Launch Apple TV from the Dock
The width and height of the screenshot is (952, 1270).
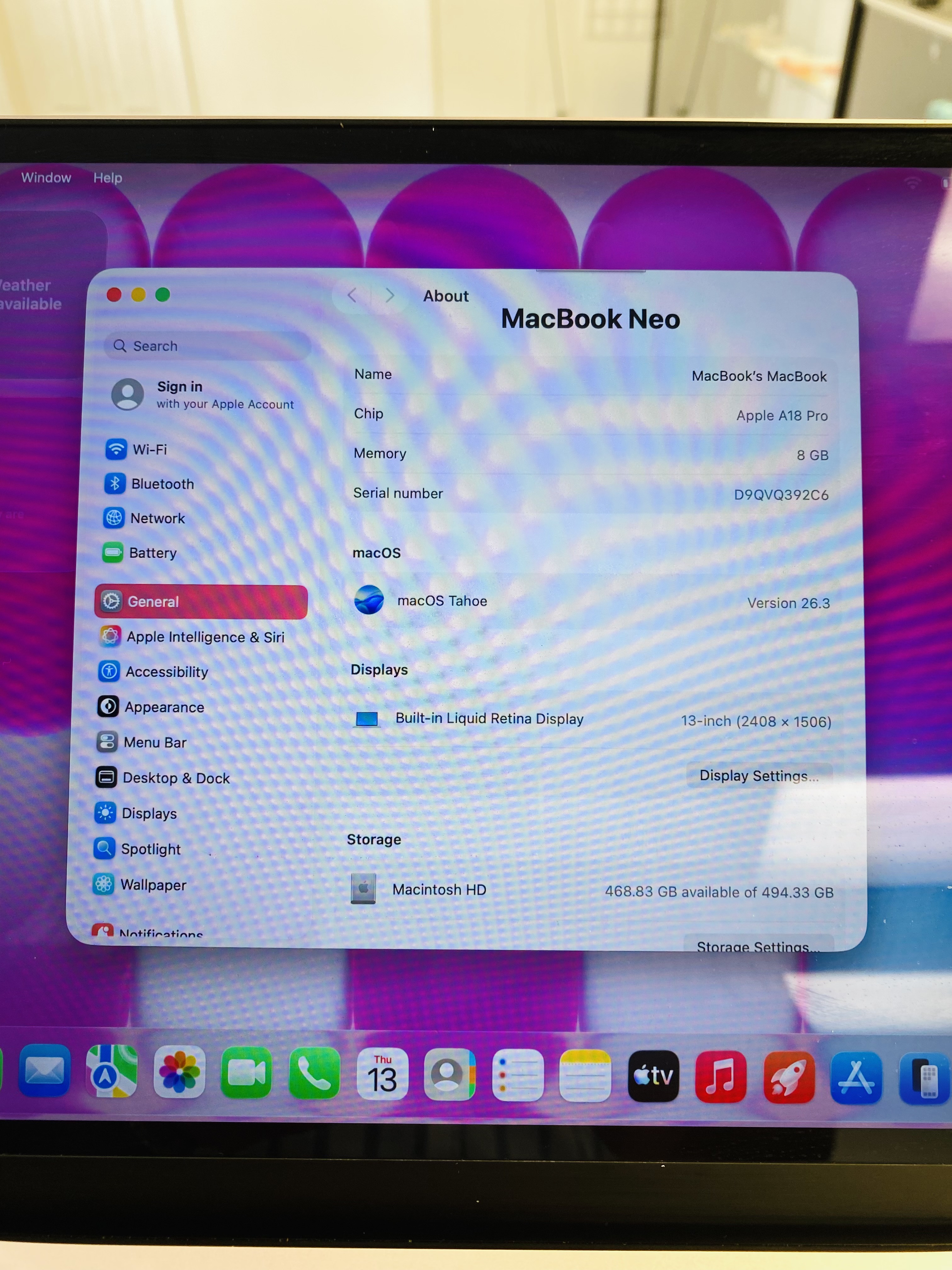[x=654, y=1077]
